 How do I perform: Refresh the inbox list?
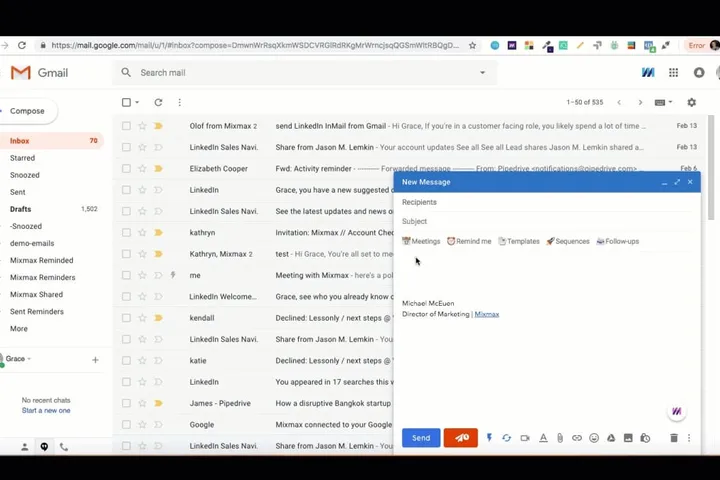158,102
